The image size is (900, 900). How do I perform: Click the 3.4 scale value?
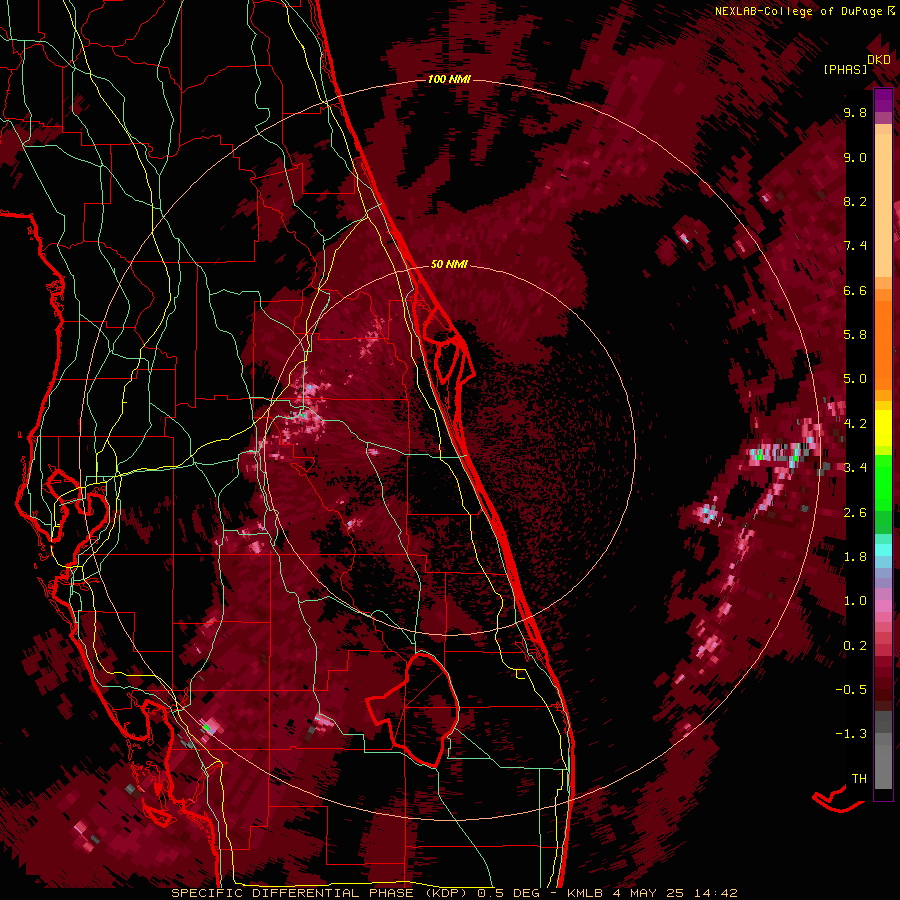(855, 468)
